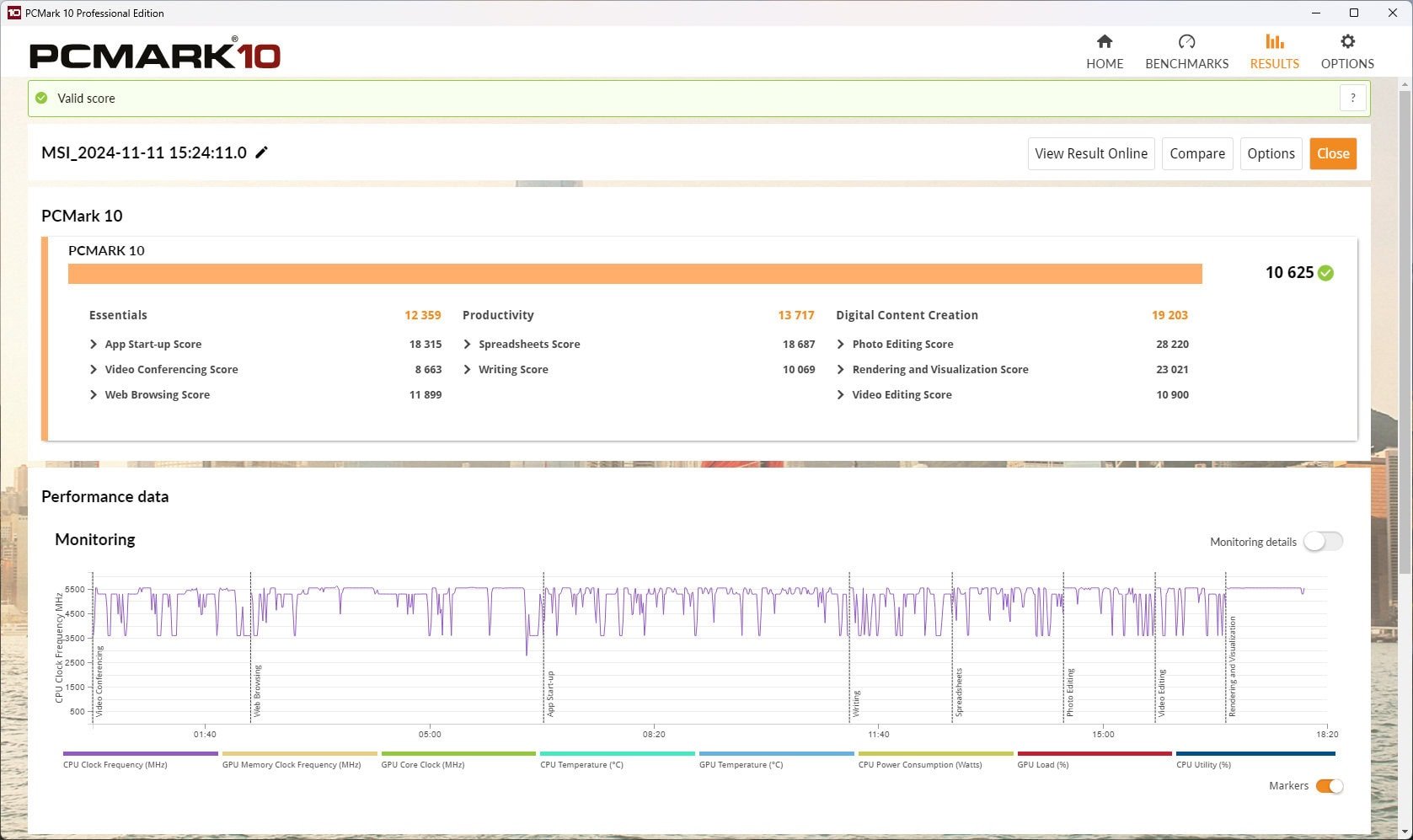The image size is (1413, 840).
Task: Click the Video Editing chart marker
Action: [x=1161, y=693]
